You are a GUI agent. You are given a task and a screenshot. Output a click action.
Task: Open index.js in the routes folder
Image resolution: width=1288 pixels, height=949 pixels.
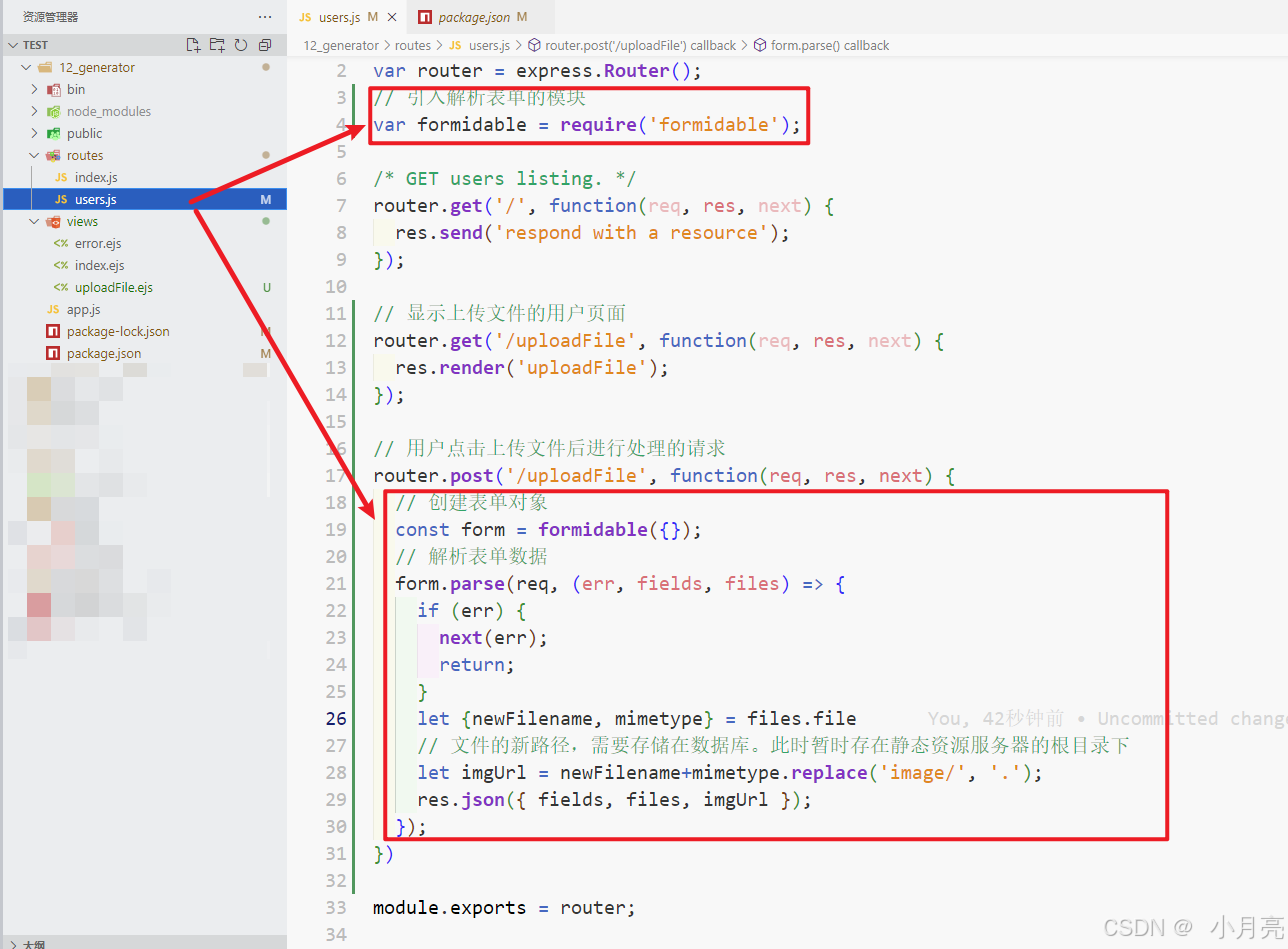coord(96,177)
